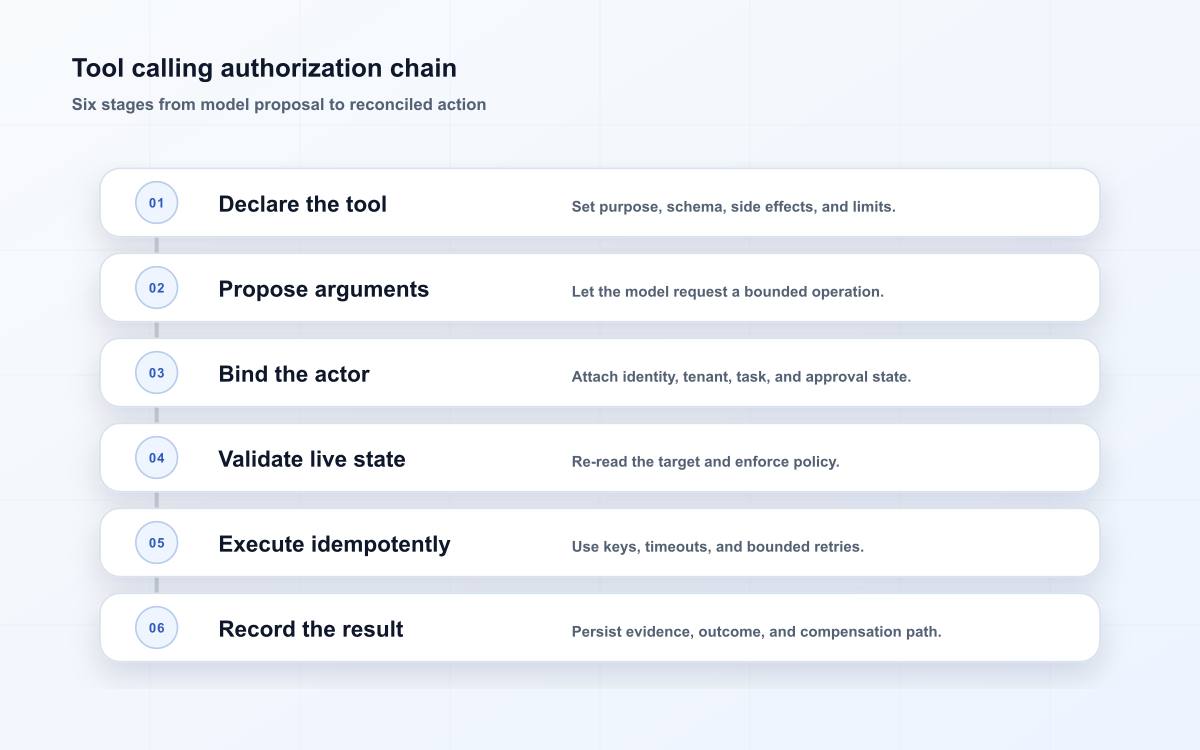
Task: Select the Declare the tool heading
Action: pos(302,204)
